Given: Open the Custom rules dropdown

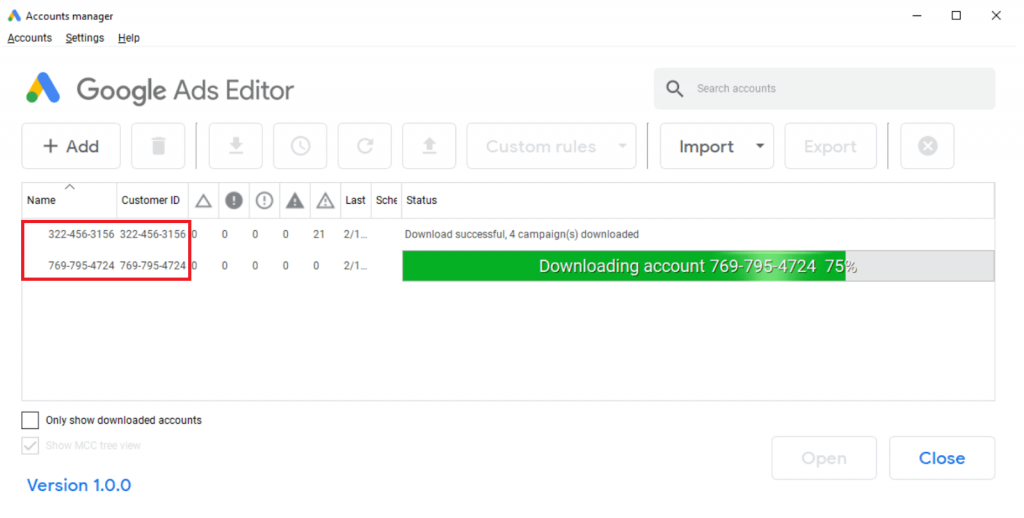Looking at the screenshot, I should tap(551, 146).
